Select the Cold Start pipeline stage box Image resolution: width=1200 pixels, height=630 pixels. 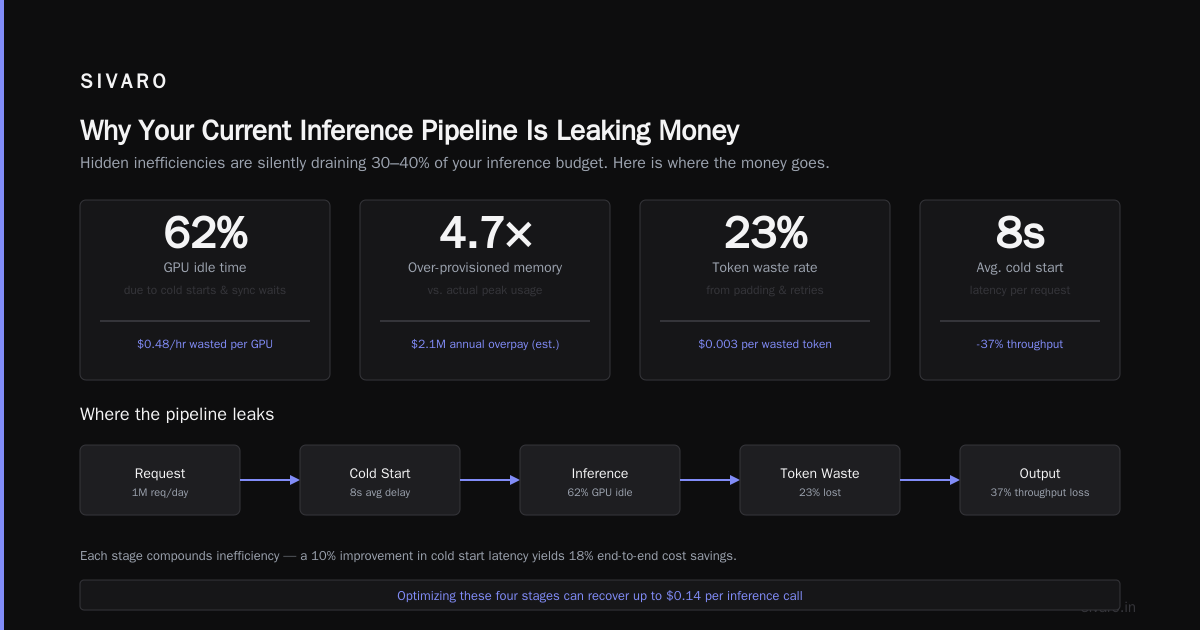click(x=380, y=480)
